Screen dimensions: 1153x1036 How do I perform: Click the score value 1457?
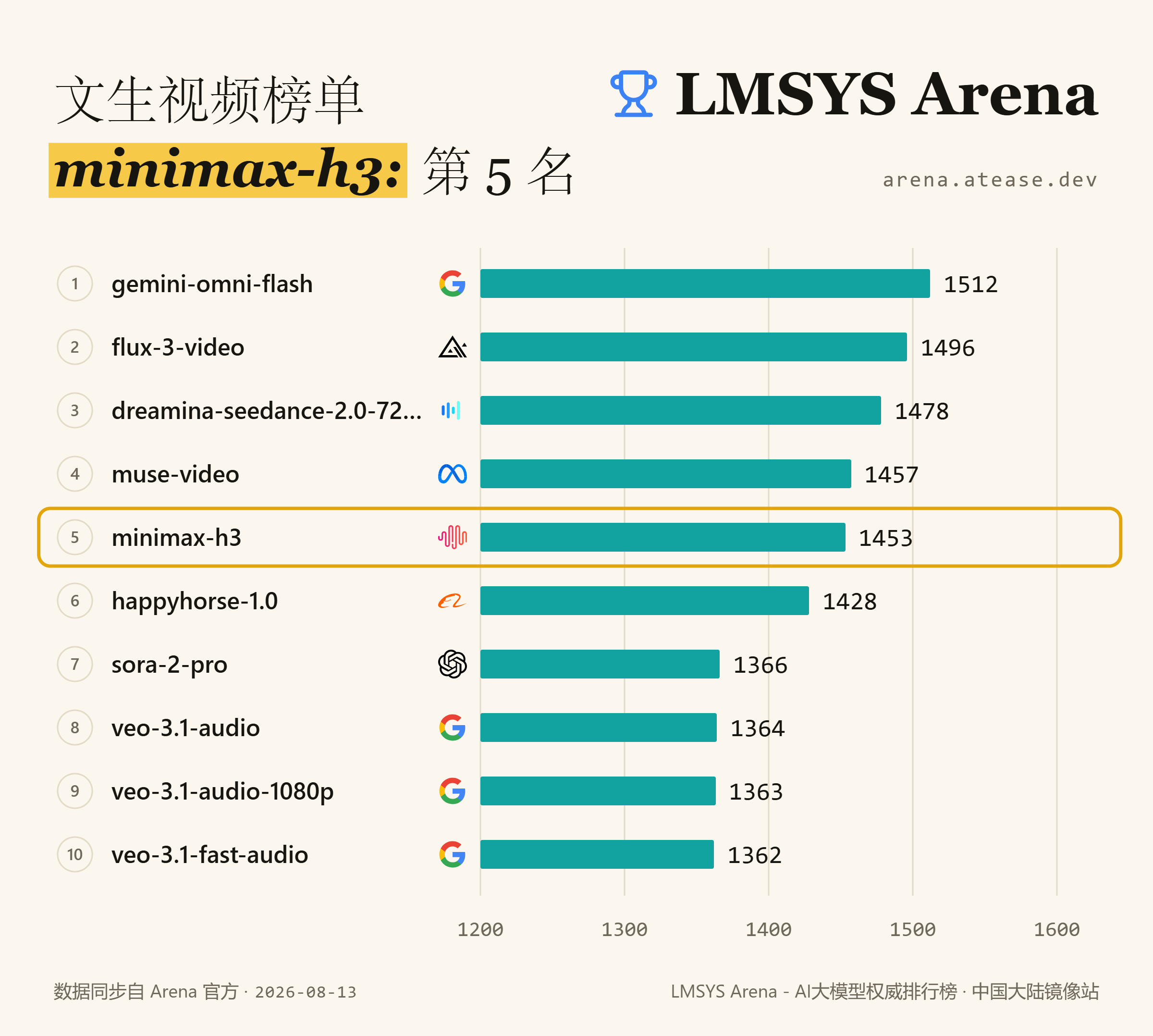(x=892, y=475)
